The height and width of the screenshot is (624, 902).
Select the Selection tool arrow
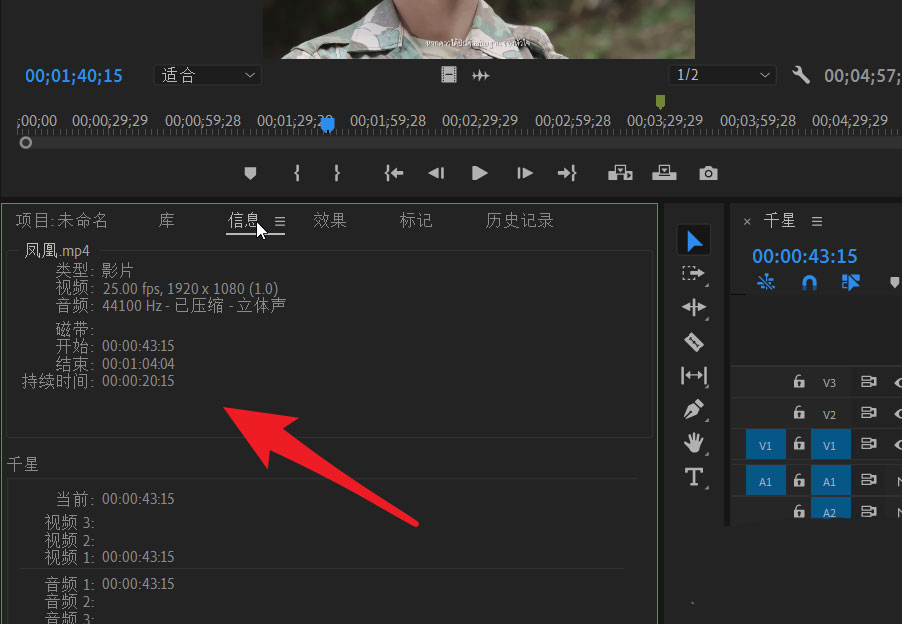694,240
